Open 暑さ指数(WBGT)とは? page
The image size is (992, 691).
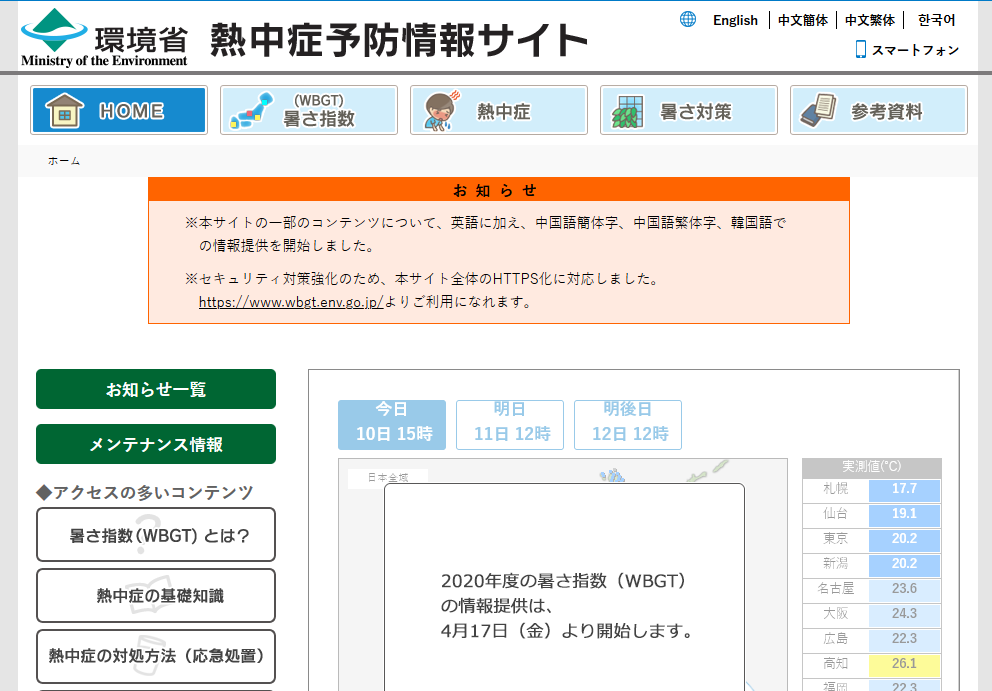(156, 535)
